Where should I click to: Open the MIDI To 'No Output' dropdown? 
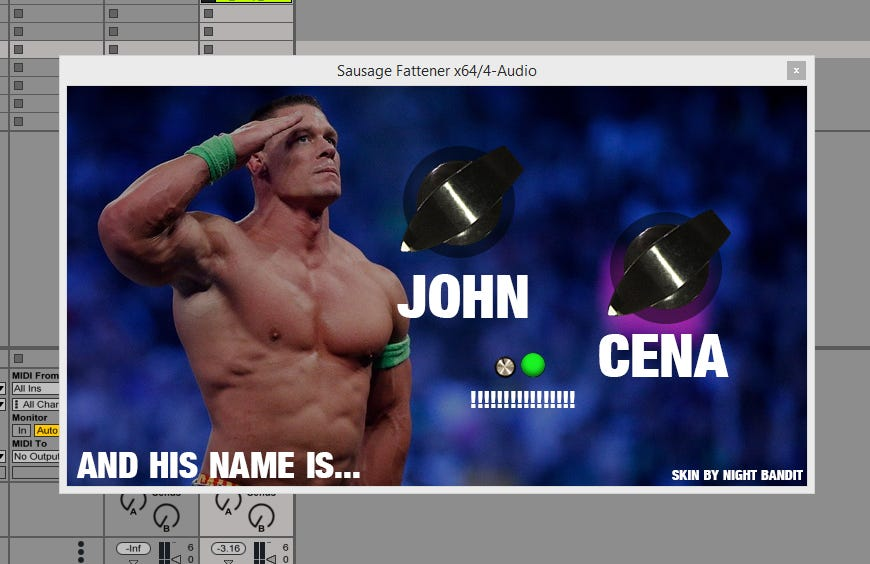tap(36, 456)
